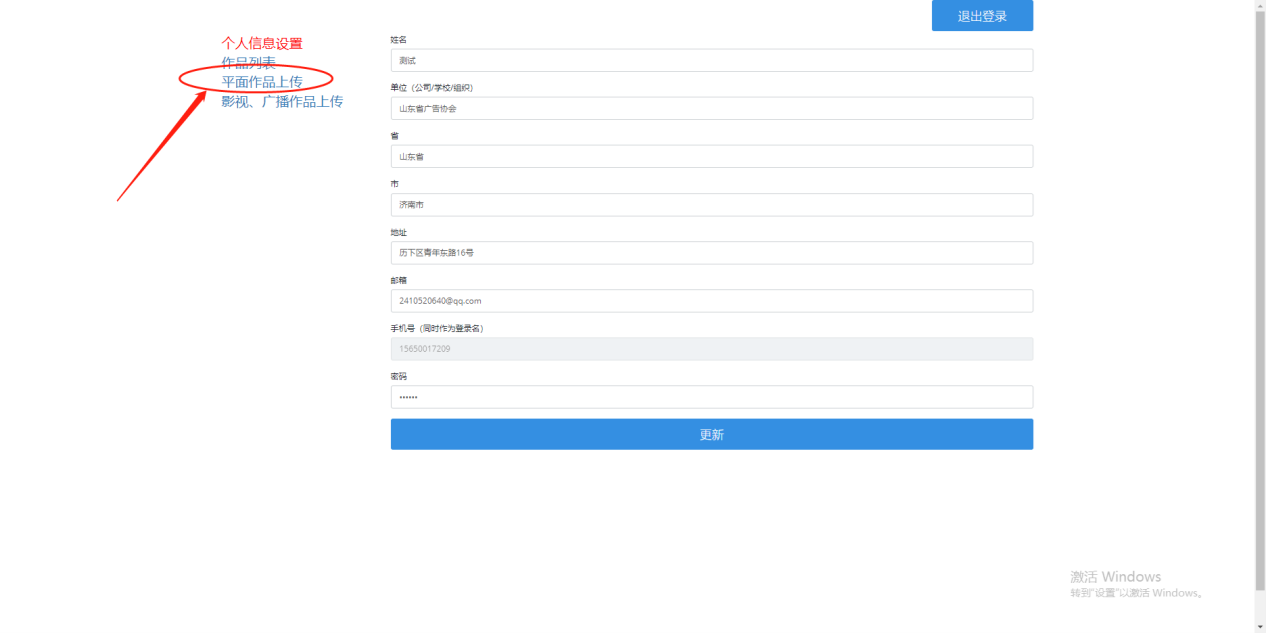1266x633 pixels.
Task: Click the 姓名 field containing 测试
Action: (x=711, y=60)
